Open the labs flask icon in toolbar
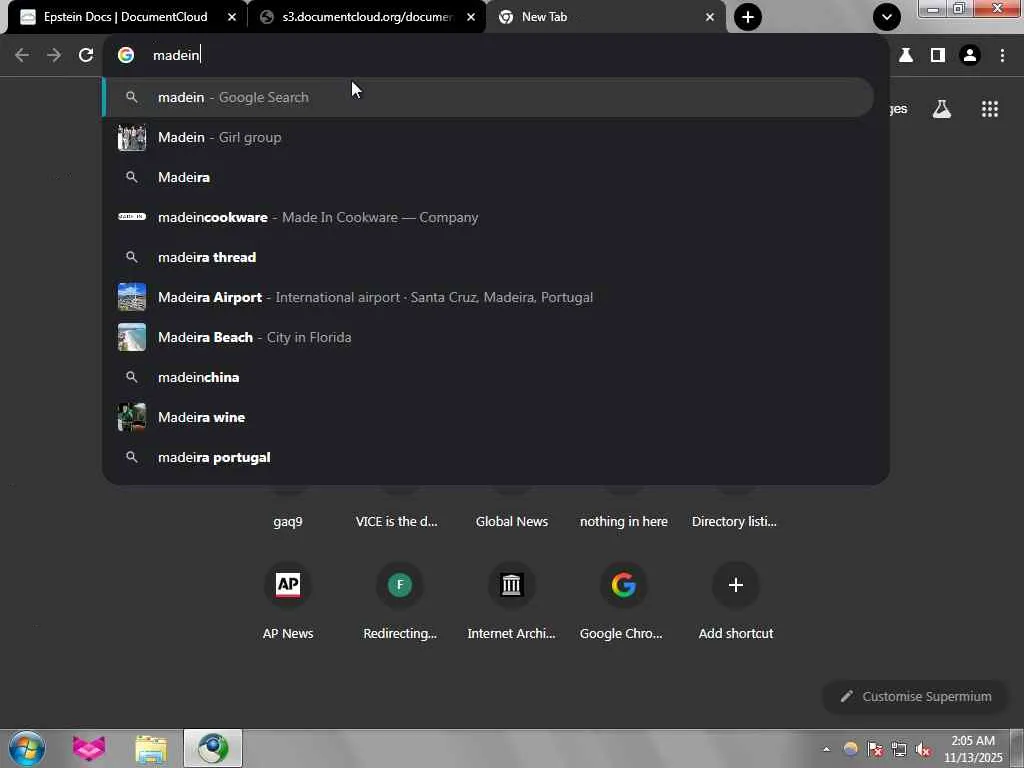 [906, 56]
